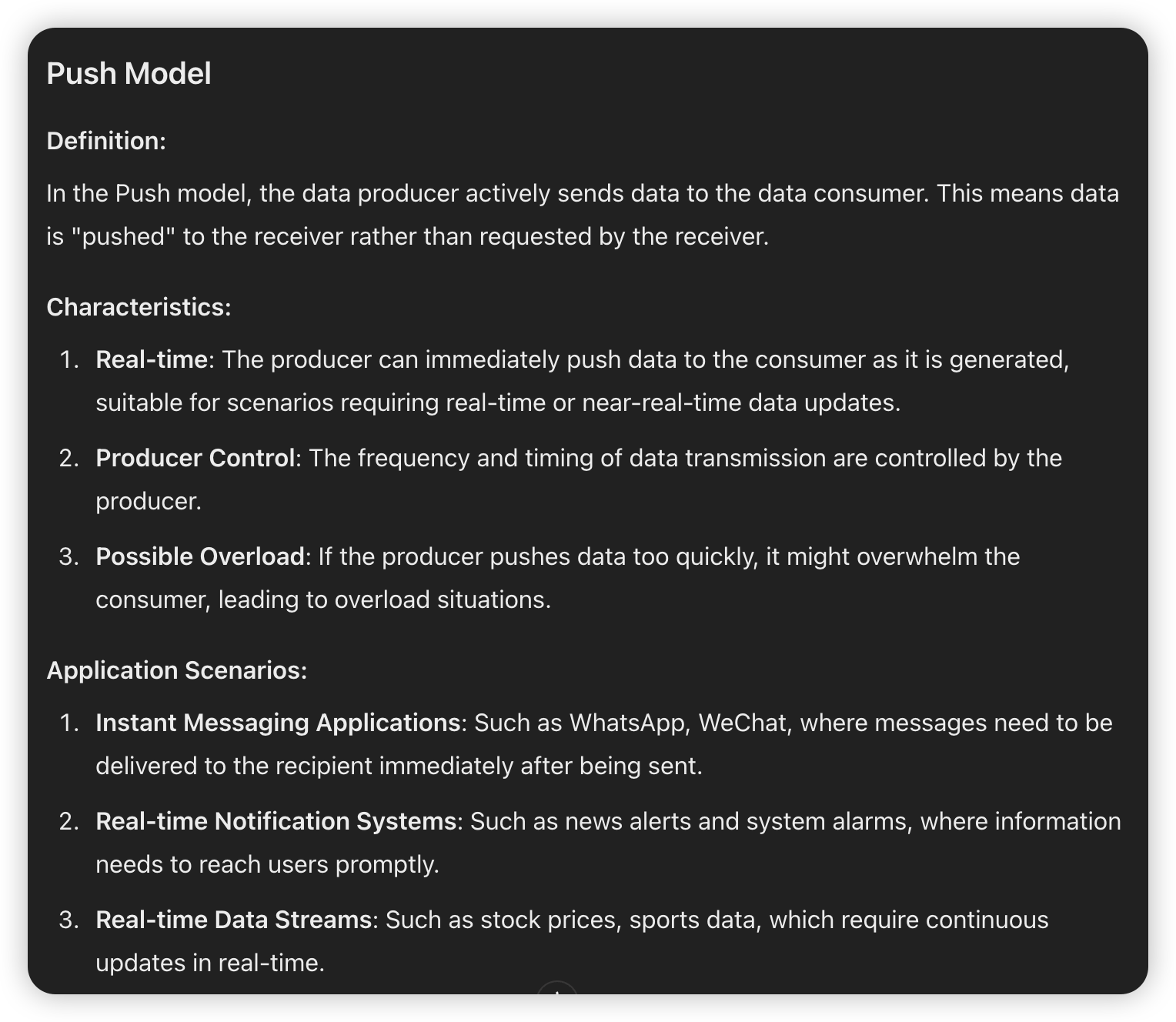The image size is (1176, 1022).
Task: Click the bold Producer Control term
Action: click(x=195, y=458)
